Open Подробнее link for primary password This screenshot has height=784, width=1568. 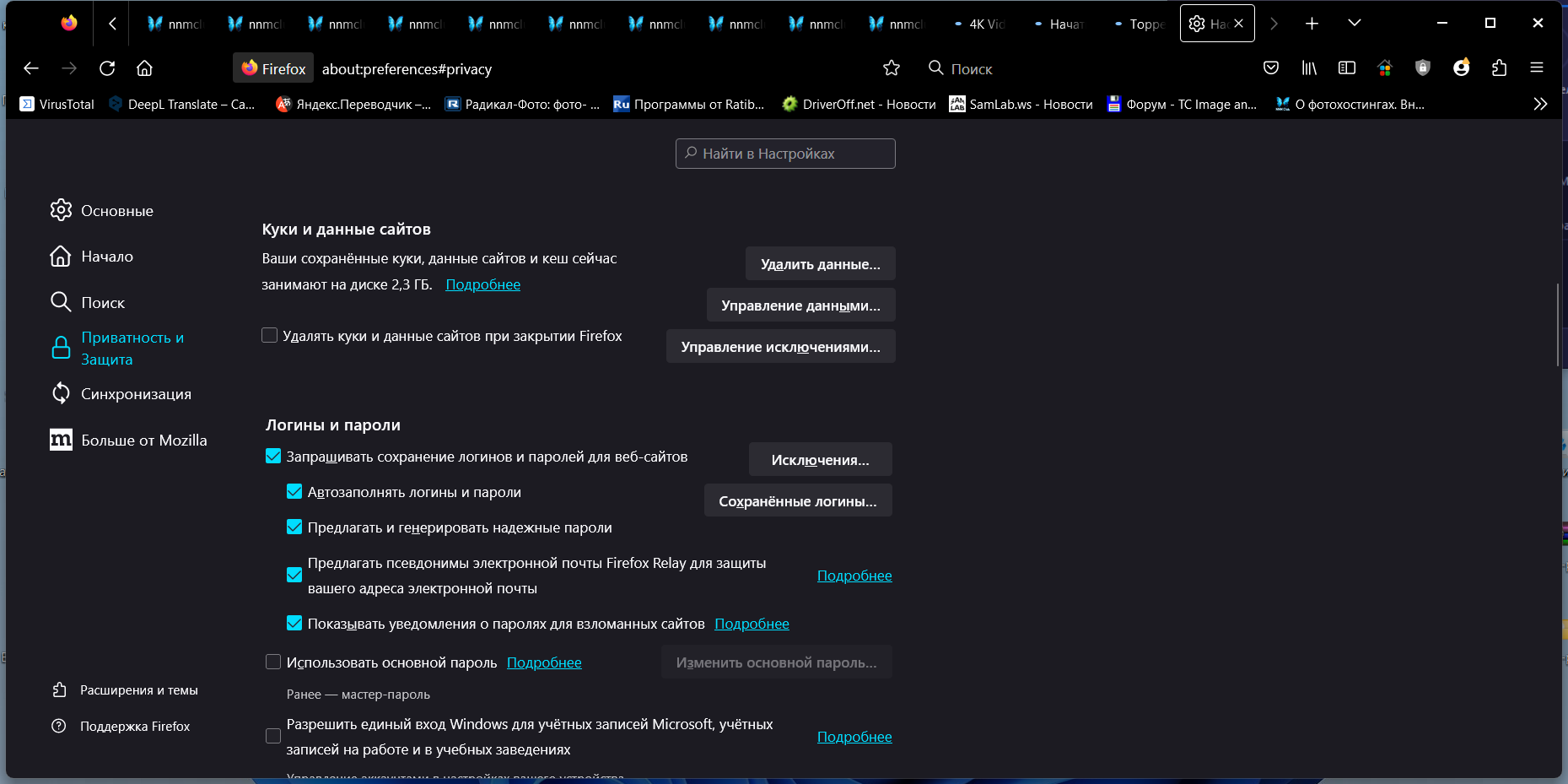pyautogui.click(x=544, y=662)
